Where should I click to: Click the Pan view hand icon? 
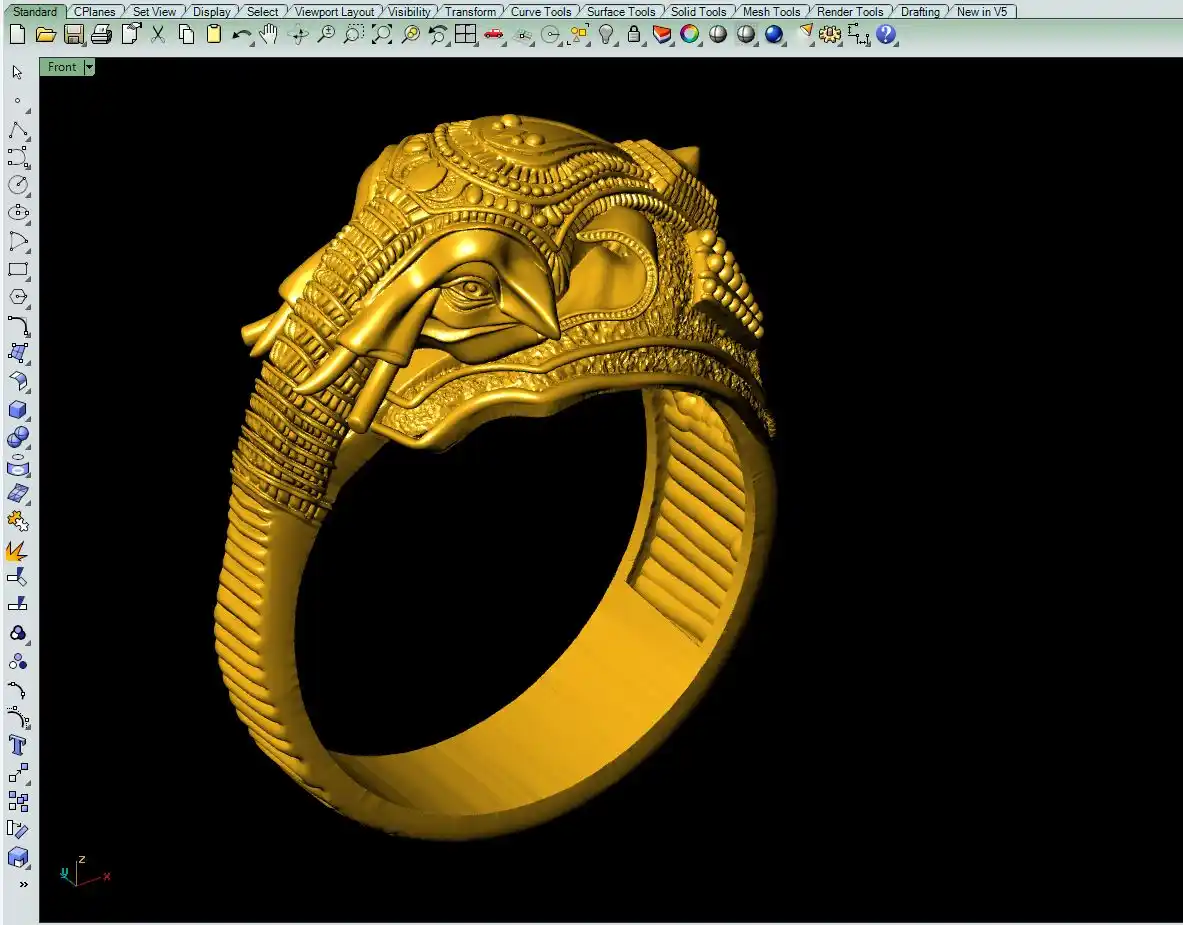(269, 35)
